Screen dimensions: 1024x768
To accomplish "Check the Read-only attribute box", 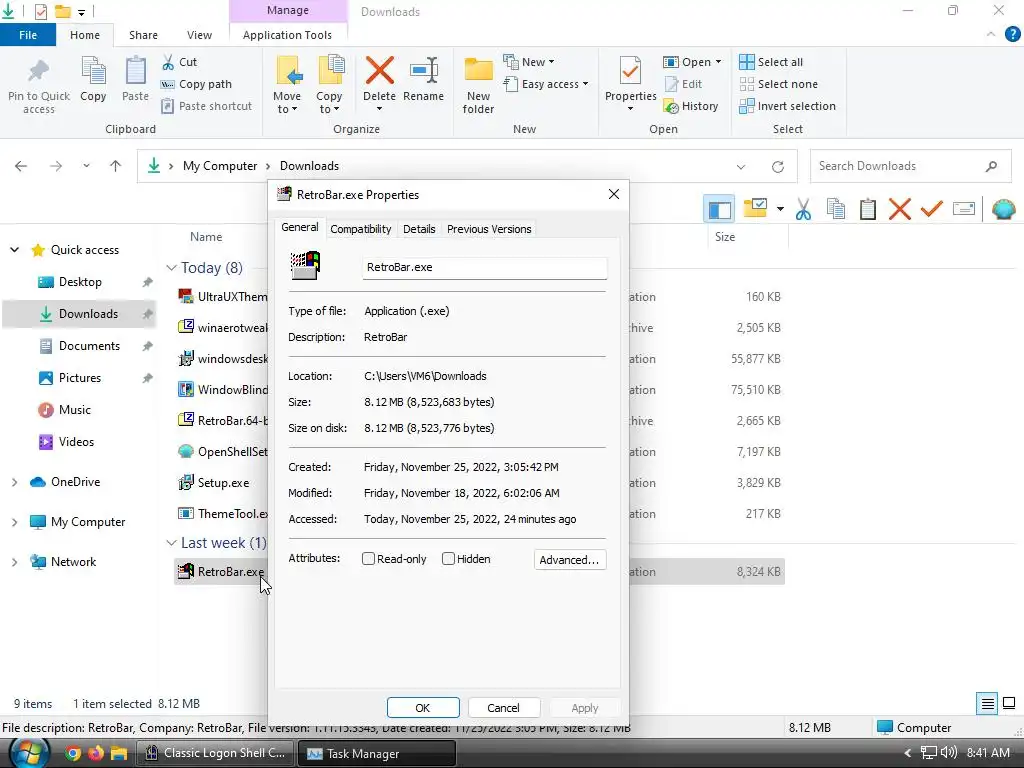I will click(x=368, y=559).
